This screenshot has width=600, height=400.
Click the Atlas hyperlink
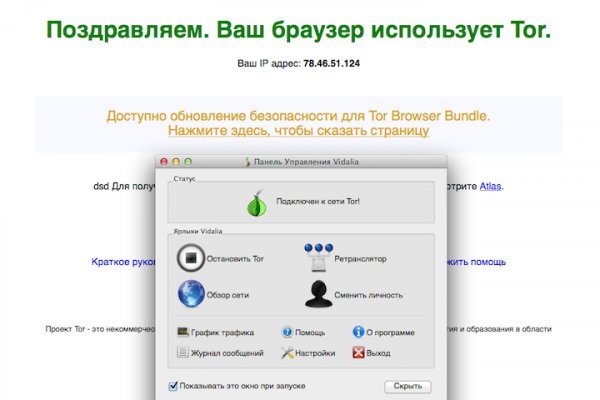click(490, 185)
